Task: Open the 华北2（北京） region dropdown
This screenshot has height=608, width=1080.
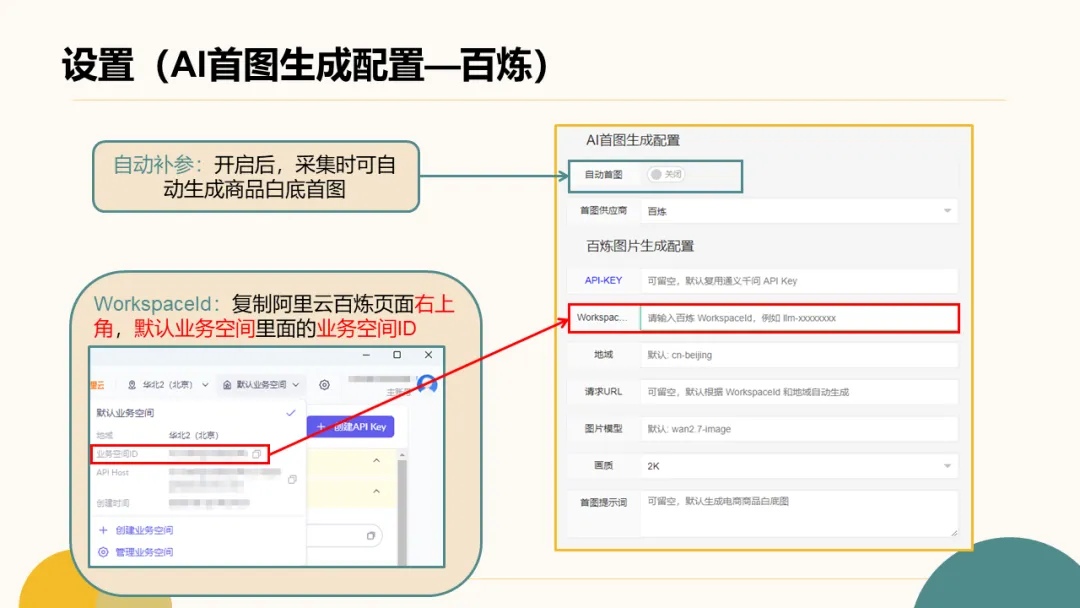Action: pos(168,385)
